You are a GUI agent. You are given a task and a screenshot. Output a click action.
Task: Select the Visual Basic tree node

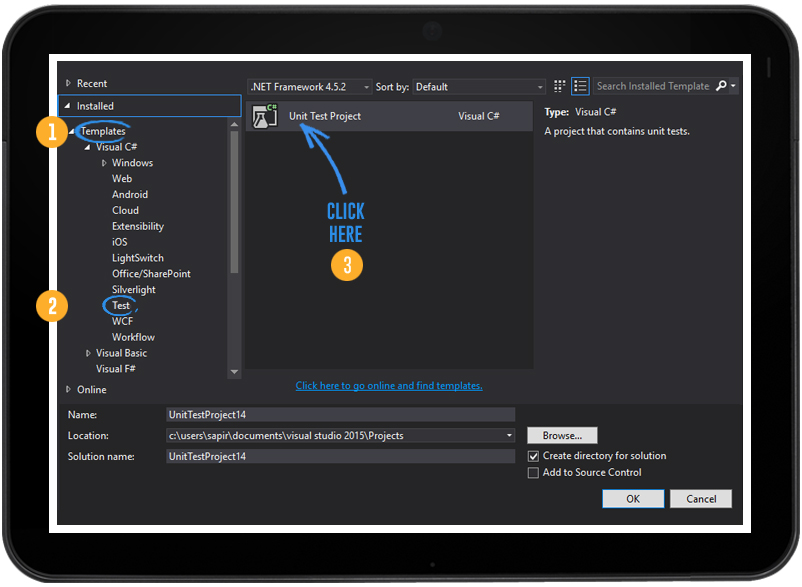122,353
